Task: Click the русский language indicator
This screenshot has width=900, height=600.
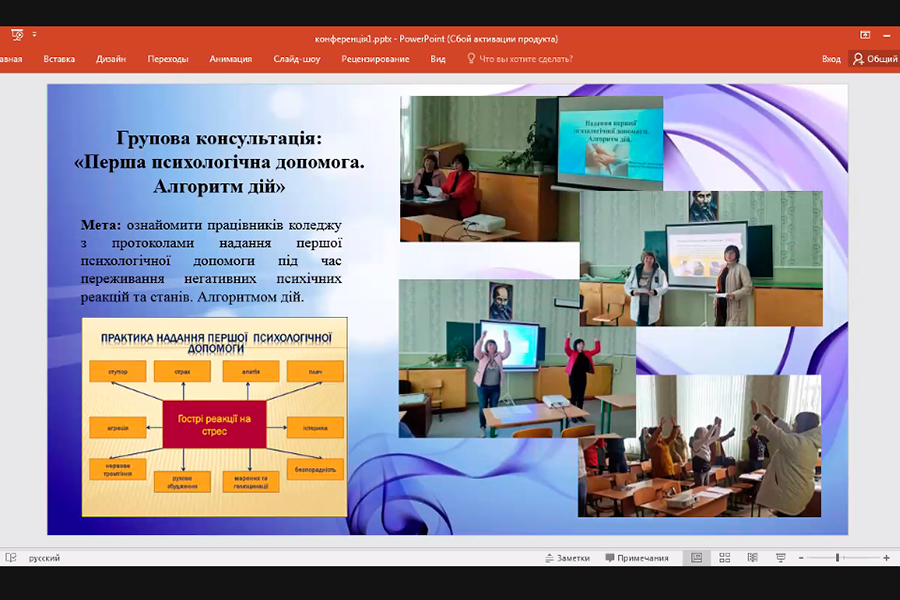Action: (x=44, y=558)
